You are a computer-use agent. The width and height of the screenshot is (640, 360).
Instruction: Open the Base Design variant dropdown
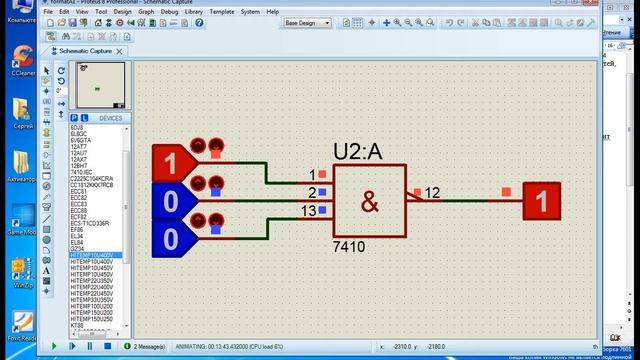coord(307,23)
